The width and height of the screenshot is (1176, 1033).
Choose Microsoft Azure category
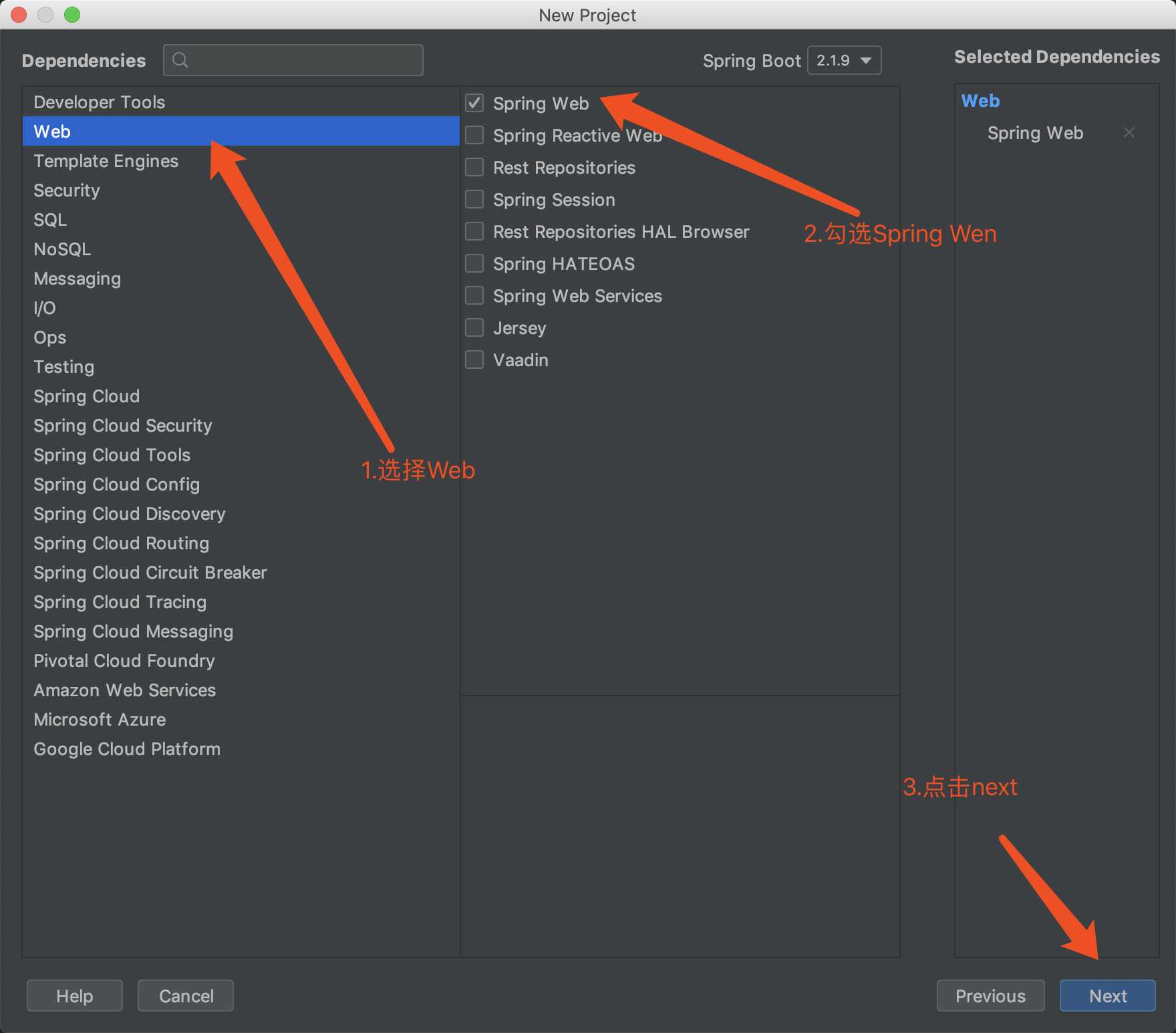pyautogui.click(x=241, y=719)
